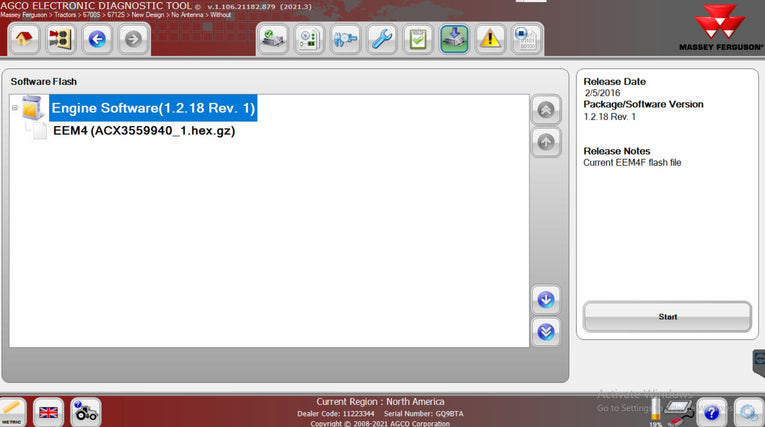Screen dimensions: 765x427
Task: Open the green checklist icon
Action: (x=418, y=39)
